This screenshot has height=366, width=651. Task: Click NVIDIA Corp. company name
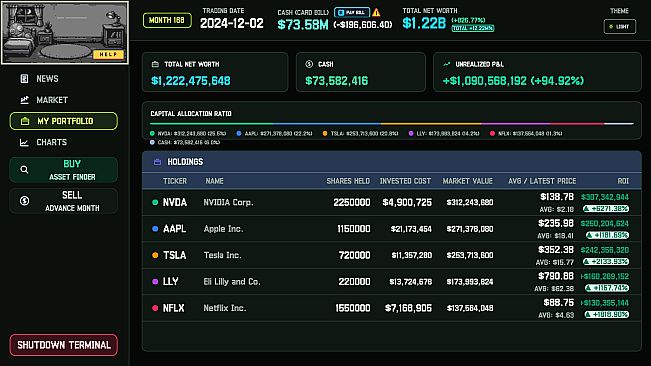[228, 203]
